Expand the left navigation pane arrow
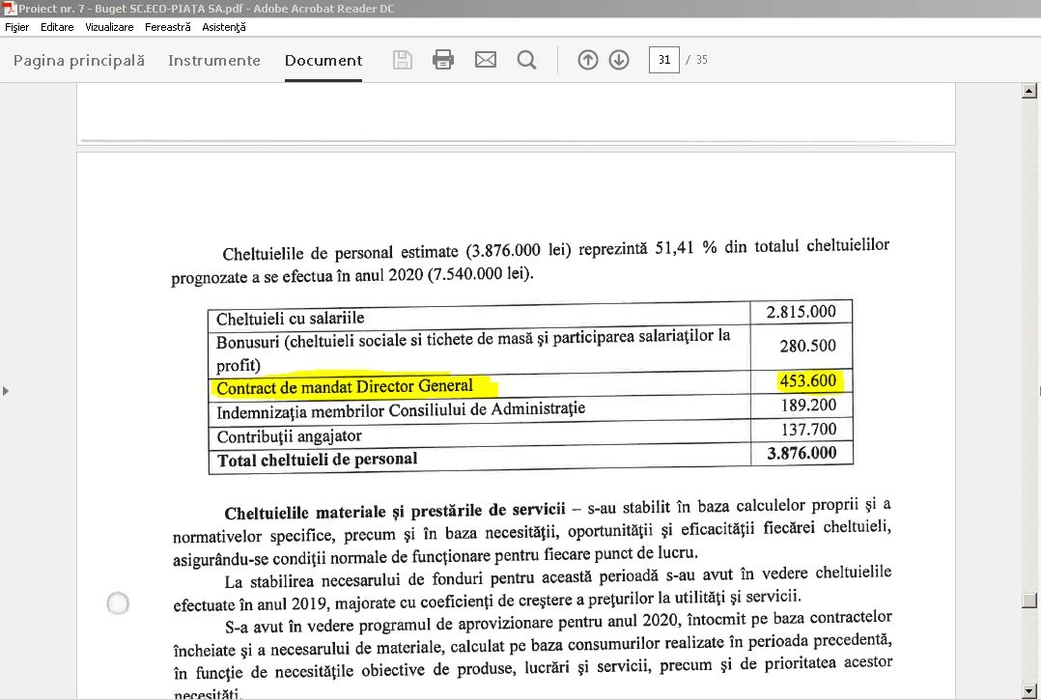This screenshot has width=1041, height=700. [6, 391]
